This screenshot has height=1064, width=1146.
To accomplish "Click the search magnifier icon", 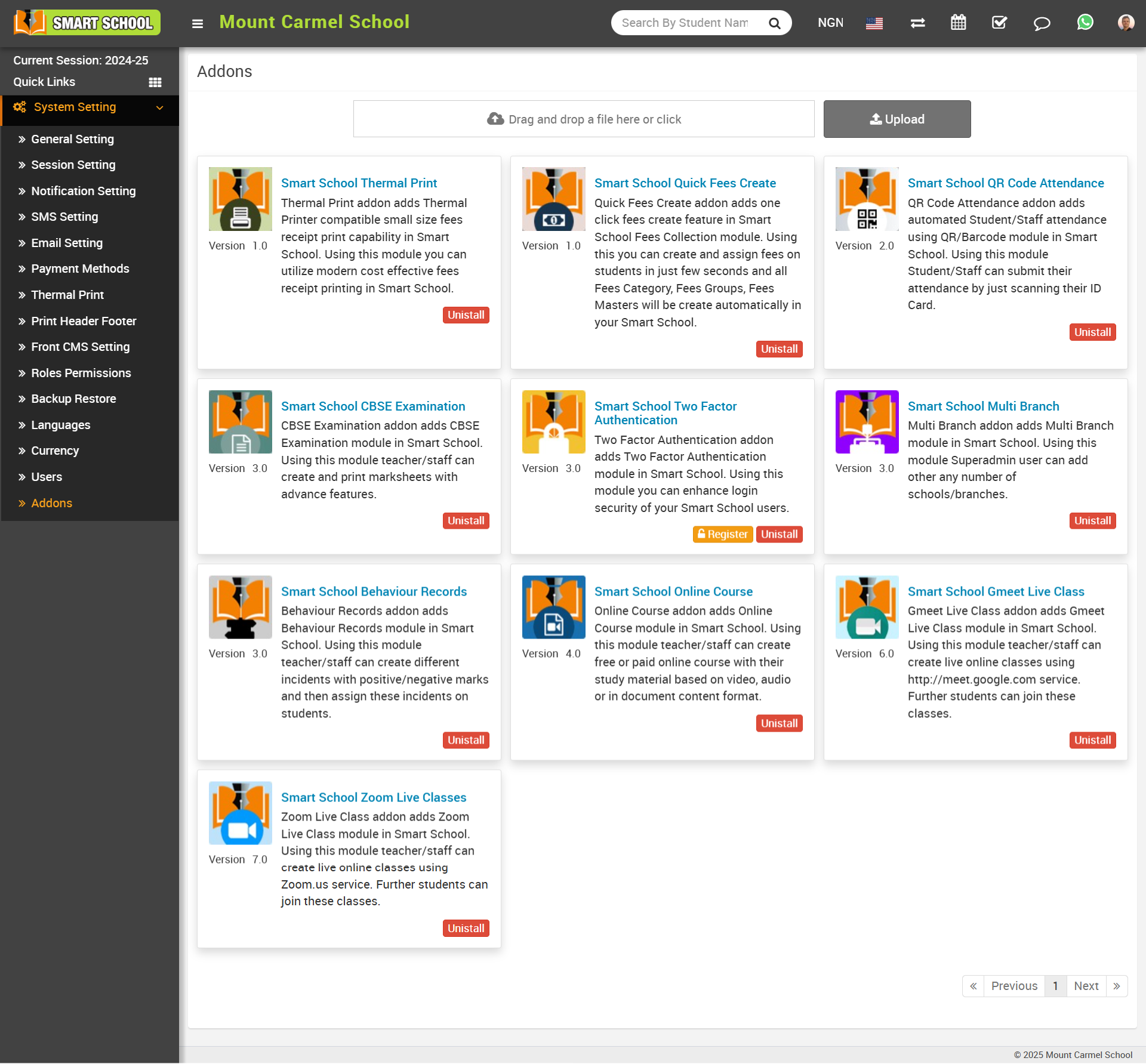I will (x=774, y=23).
